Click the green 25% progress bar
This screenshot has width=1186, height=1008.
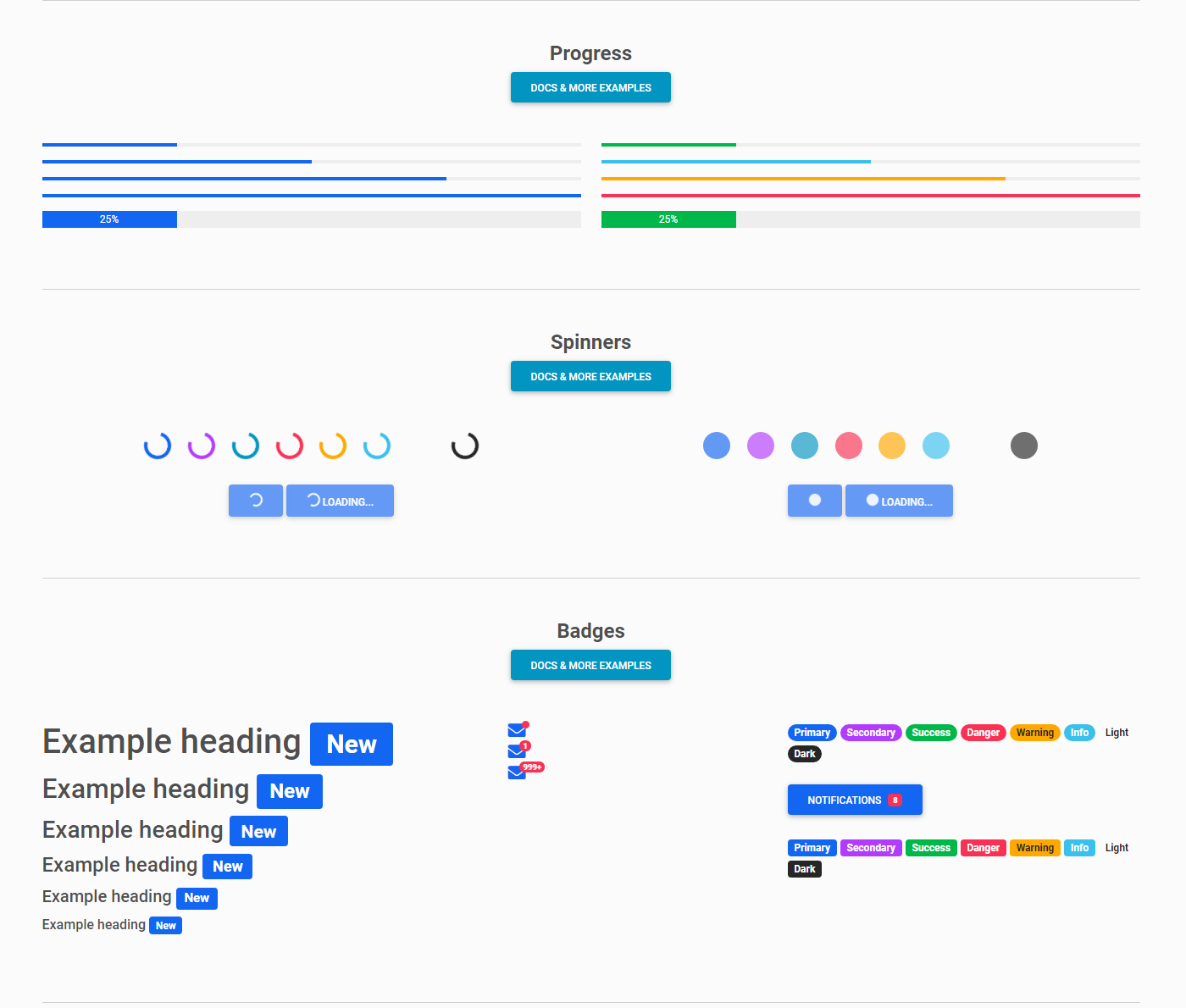668,219
